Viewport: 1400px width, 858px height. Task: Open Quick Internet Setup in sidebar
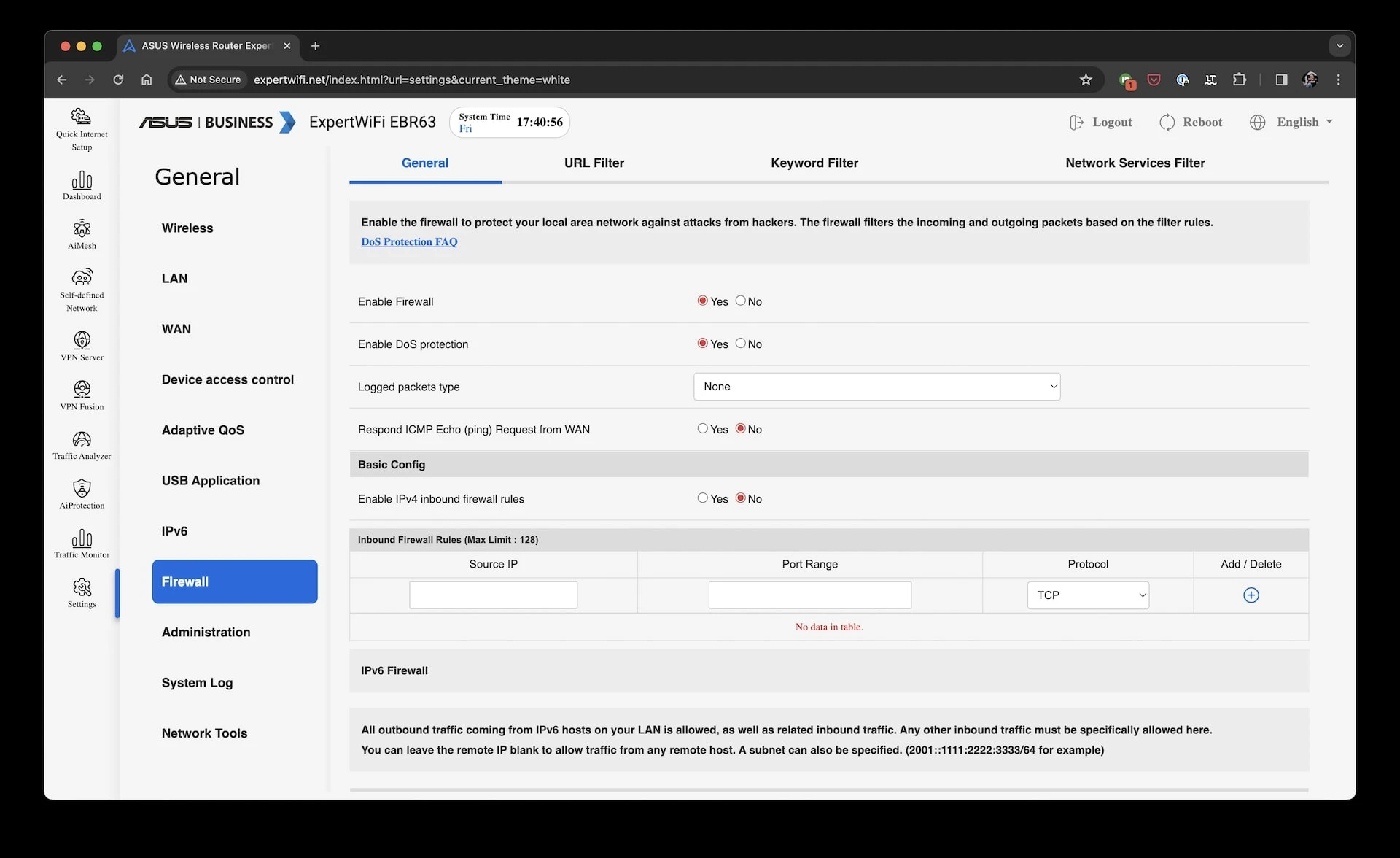(x=82, y=129)
